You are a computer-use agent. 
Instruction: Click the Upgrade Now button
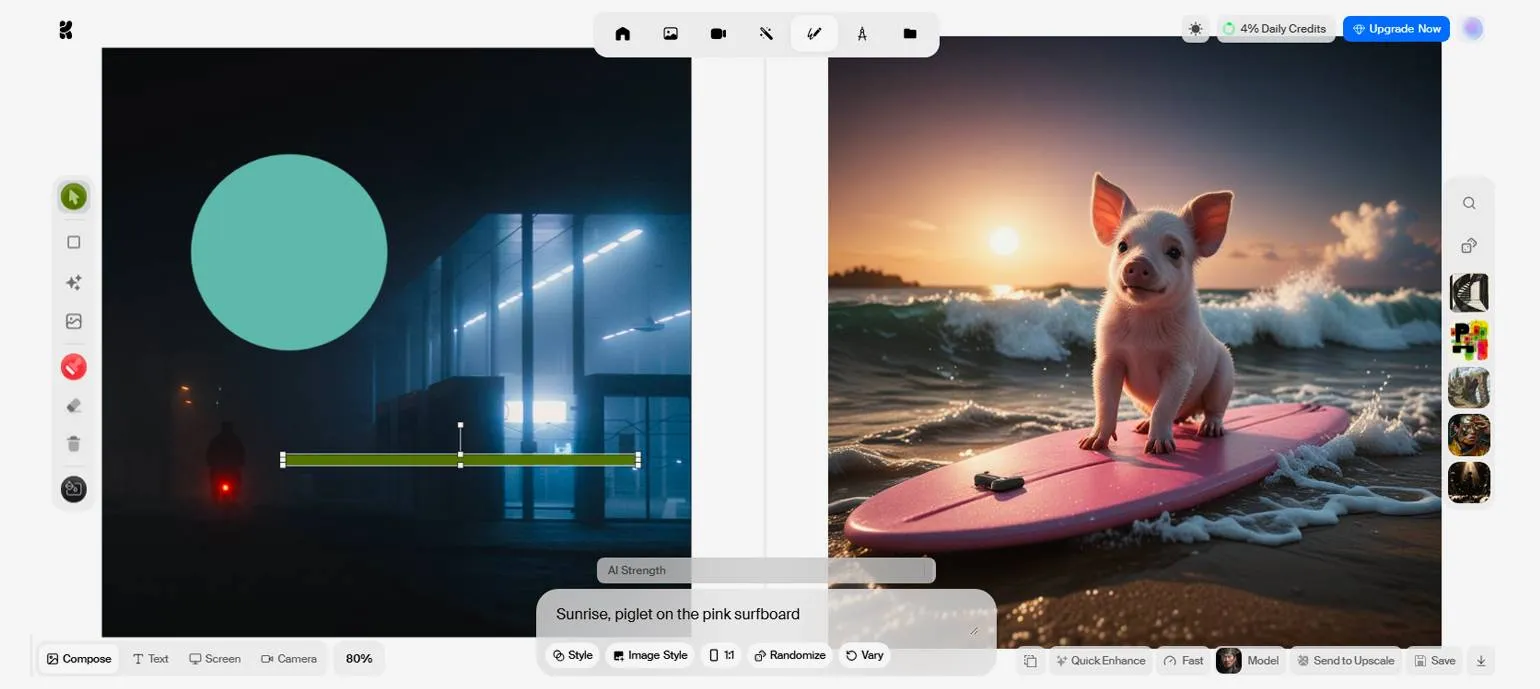tap(1396, 29)
